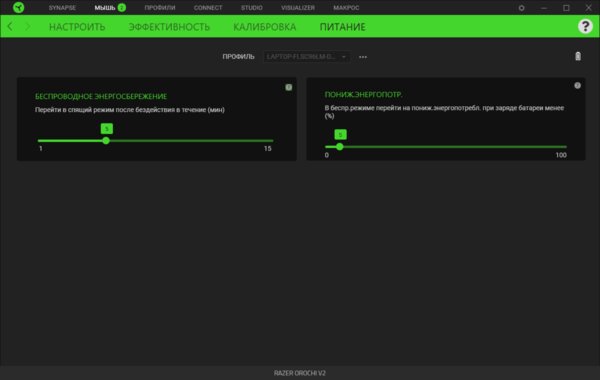Click the low power slider maximum label 100

561,155
